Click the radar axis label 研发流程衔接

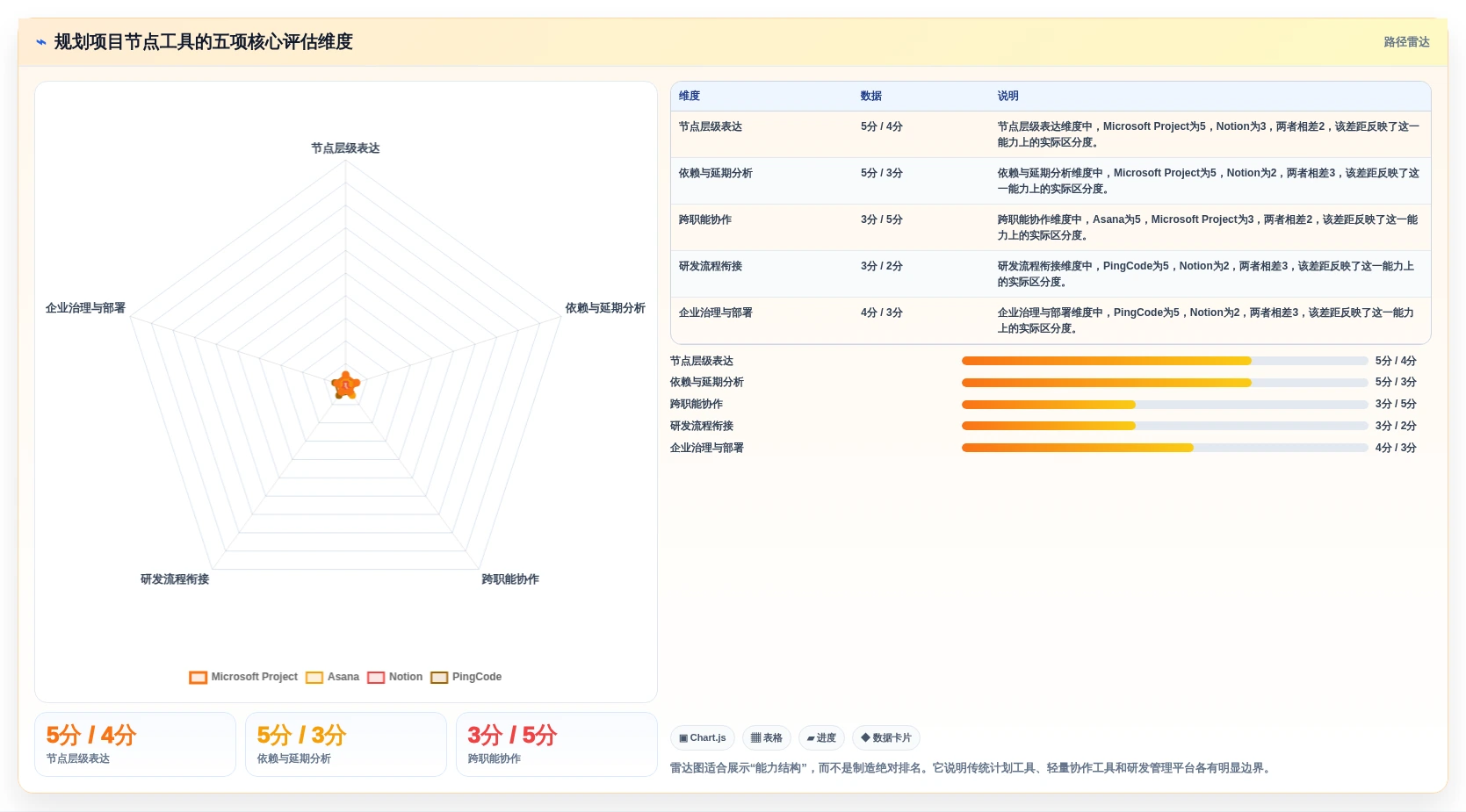point(175,579)
